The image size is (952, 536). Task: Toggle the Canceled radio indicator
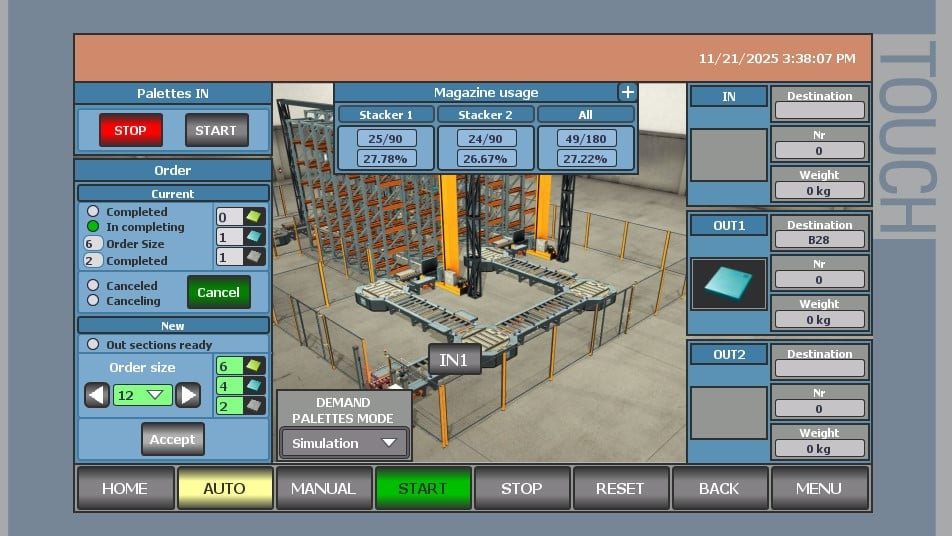[x=93, y=286]
